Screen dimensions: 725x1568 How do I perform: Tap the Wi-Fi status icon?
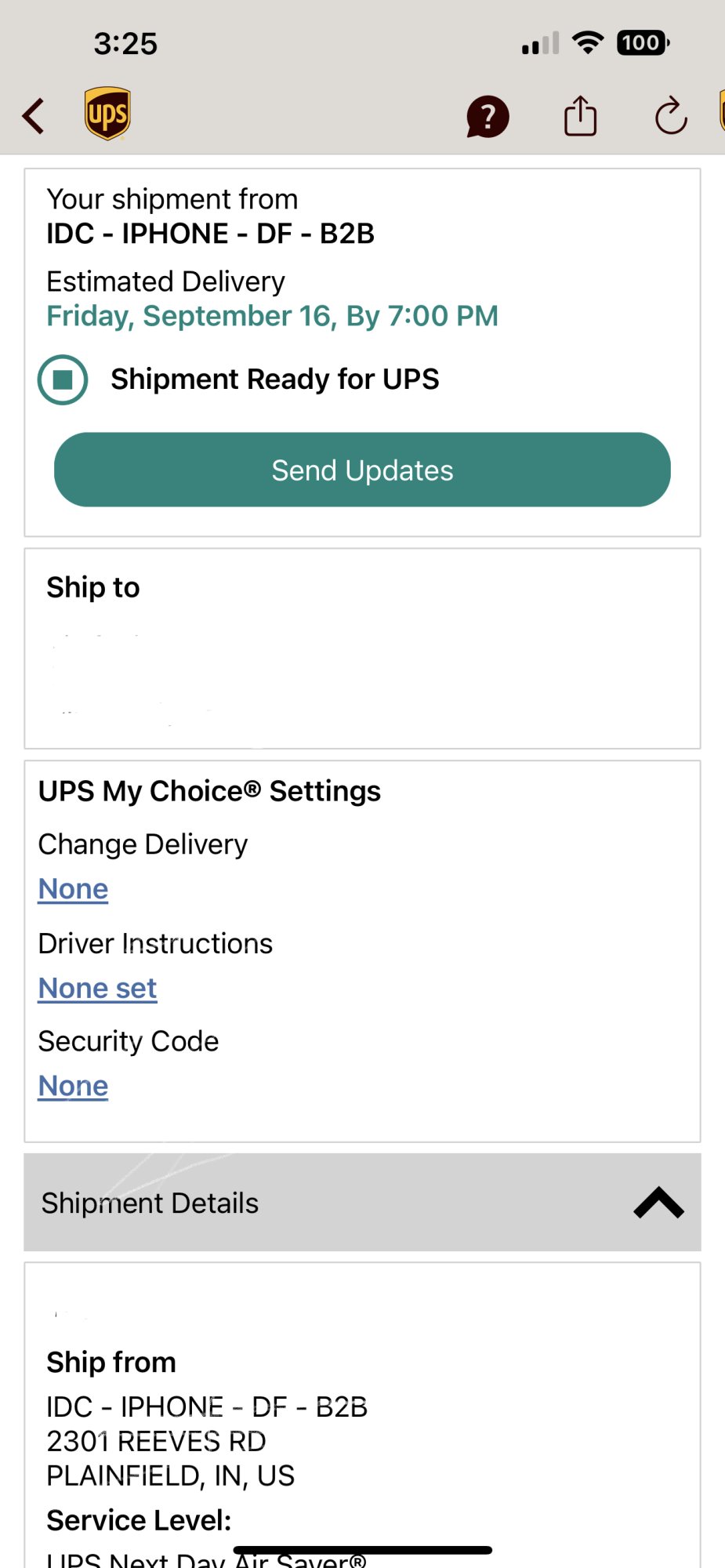[x=587, y=42]
